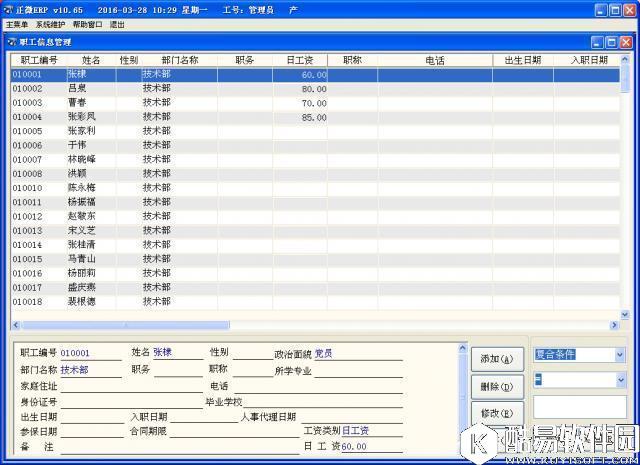Viewport: 640px width, 465px height.
Task: Click the 添加(A) button
Action: (497, 359)
